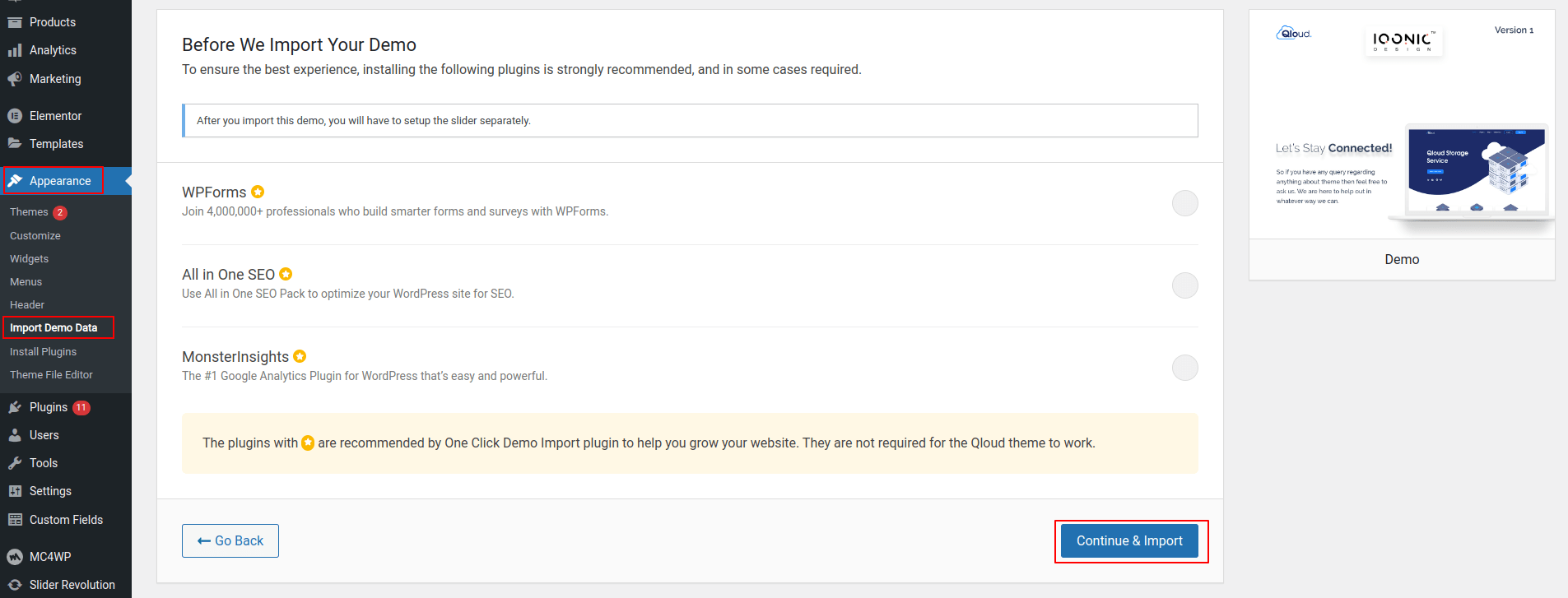Toggle the MonsterInsights plugin selection

(x=1185, y=368)
